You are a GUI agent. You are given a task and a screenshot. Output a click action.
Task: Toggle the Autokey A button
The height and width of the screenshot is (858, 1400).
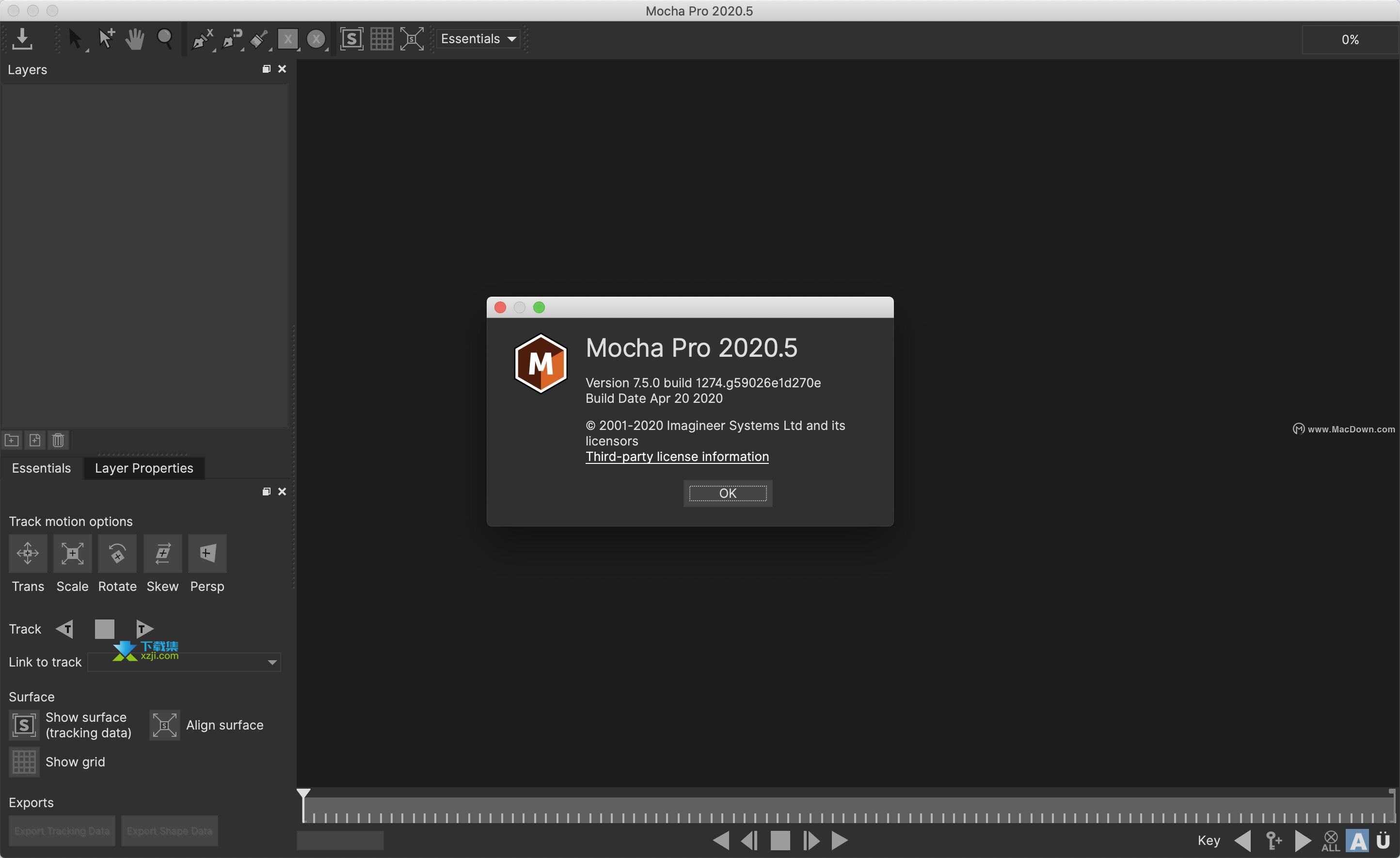click(1358, 841)
